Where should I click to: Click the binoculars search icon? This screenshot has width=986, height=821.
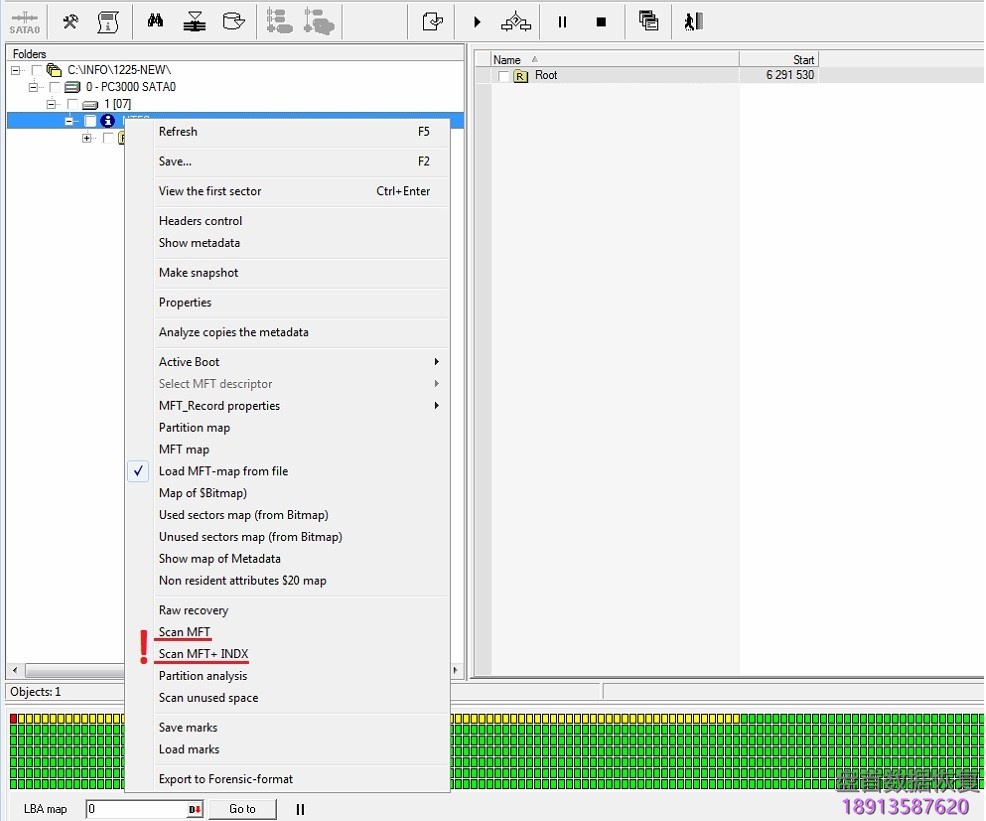(x=155, y=22)
